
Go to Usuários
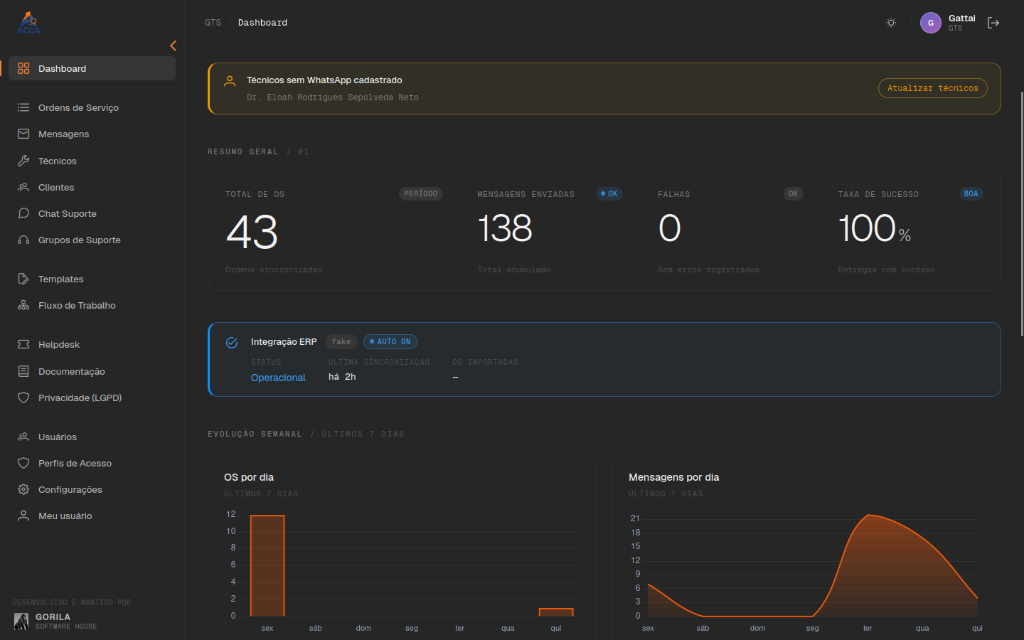[x=92, y=437]
